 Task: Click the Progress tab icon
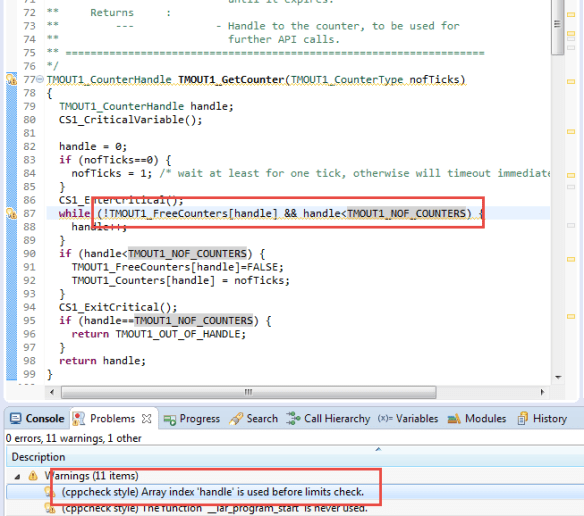coord(169,420)
